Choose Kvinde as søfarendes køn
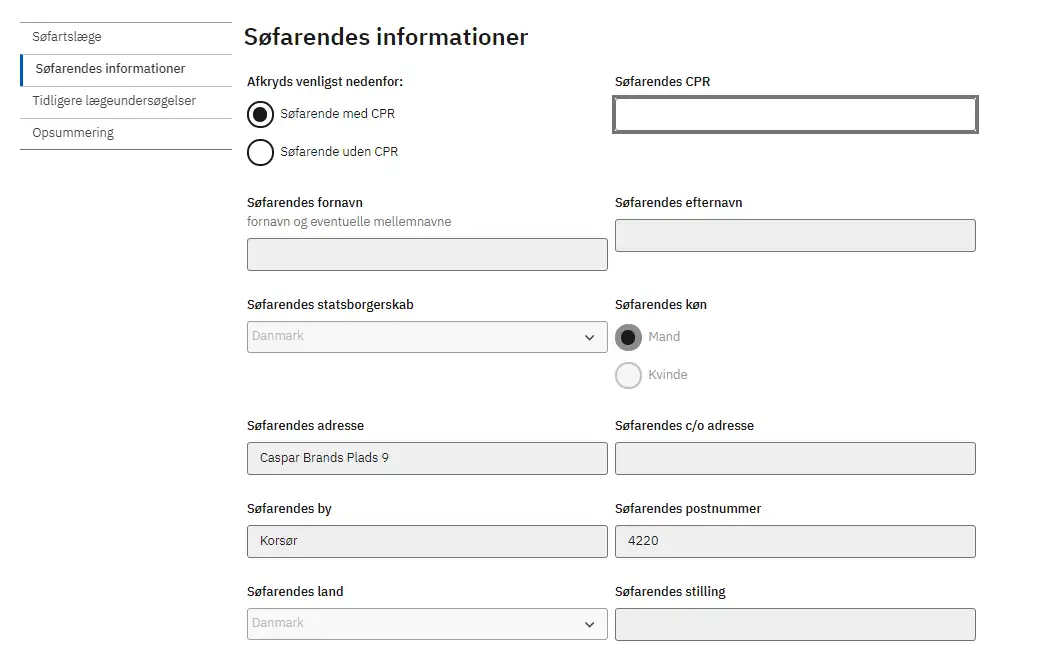 click(628, 375)
